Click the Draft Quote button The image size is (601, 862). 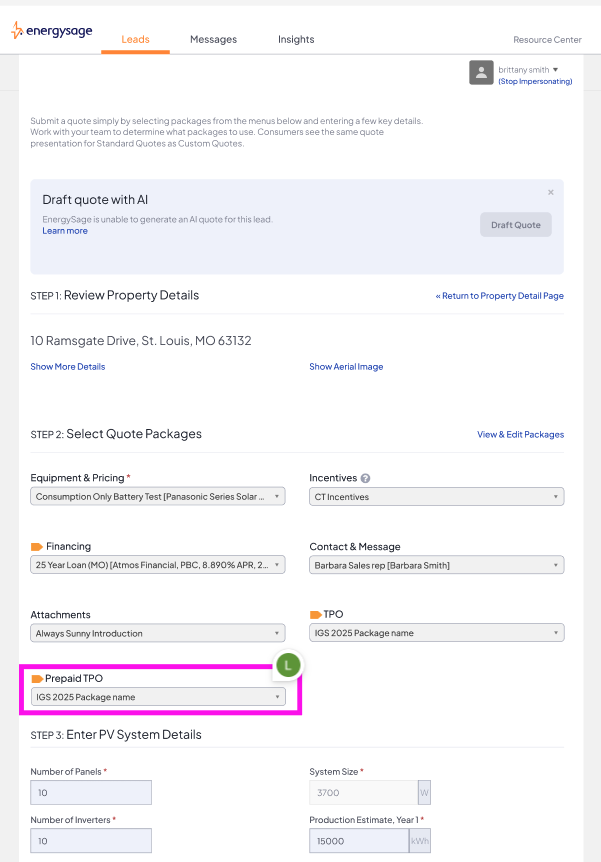point(515,225)
